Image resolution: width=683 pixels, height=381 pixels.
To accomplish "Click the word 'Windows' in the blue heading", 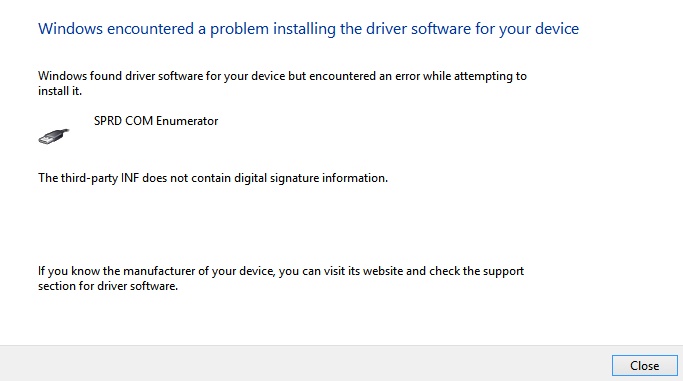I will 71,29.
